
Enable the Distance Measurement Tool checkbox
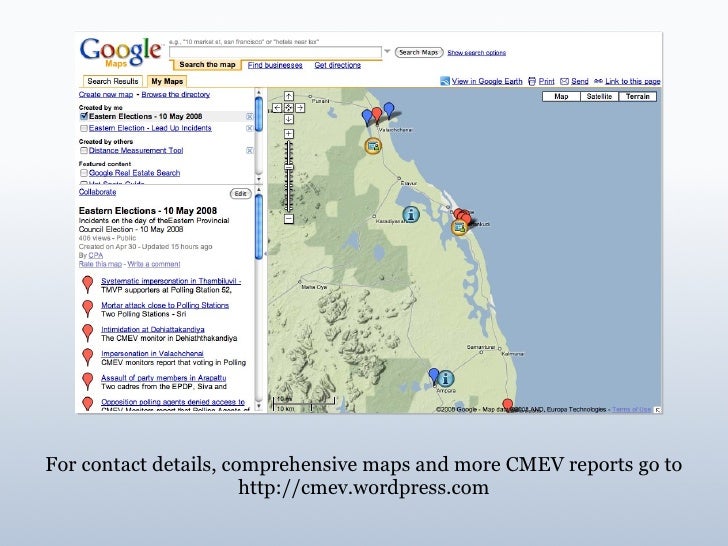(84, 150)
